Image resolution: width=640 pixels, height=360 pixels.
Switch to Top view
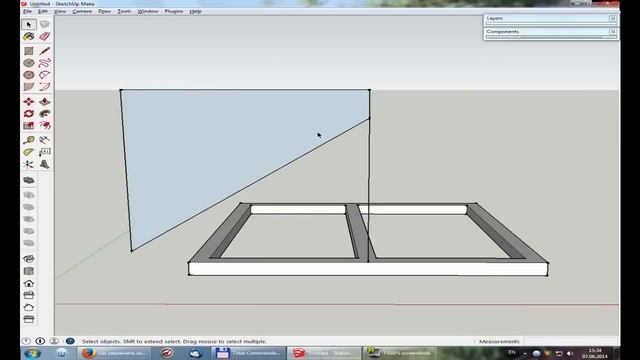(29, 271)
